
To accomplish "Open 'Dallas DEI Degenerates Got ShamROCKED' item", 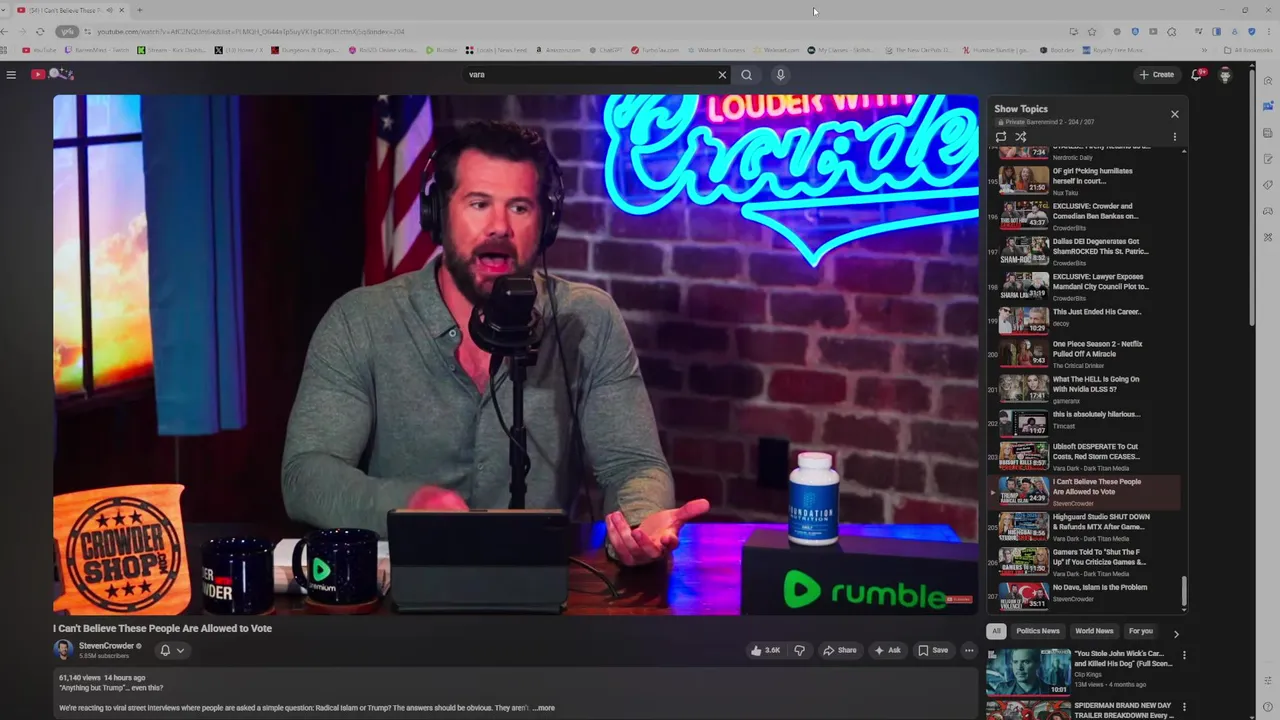I will coord(1084,251).
